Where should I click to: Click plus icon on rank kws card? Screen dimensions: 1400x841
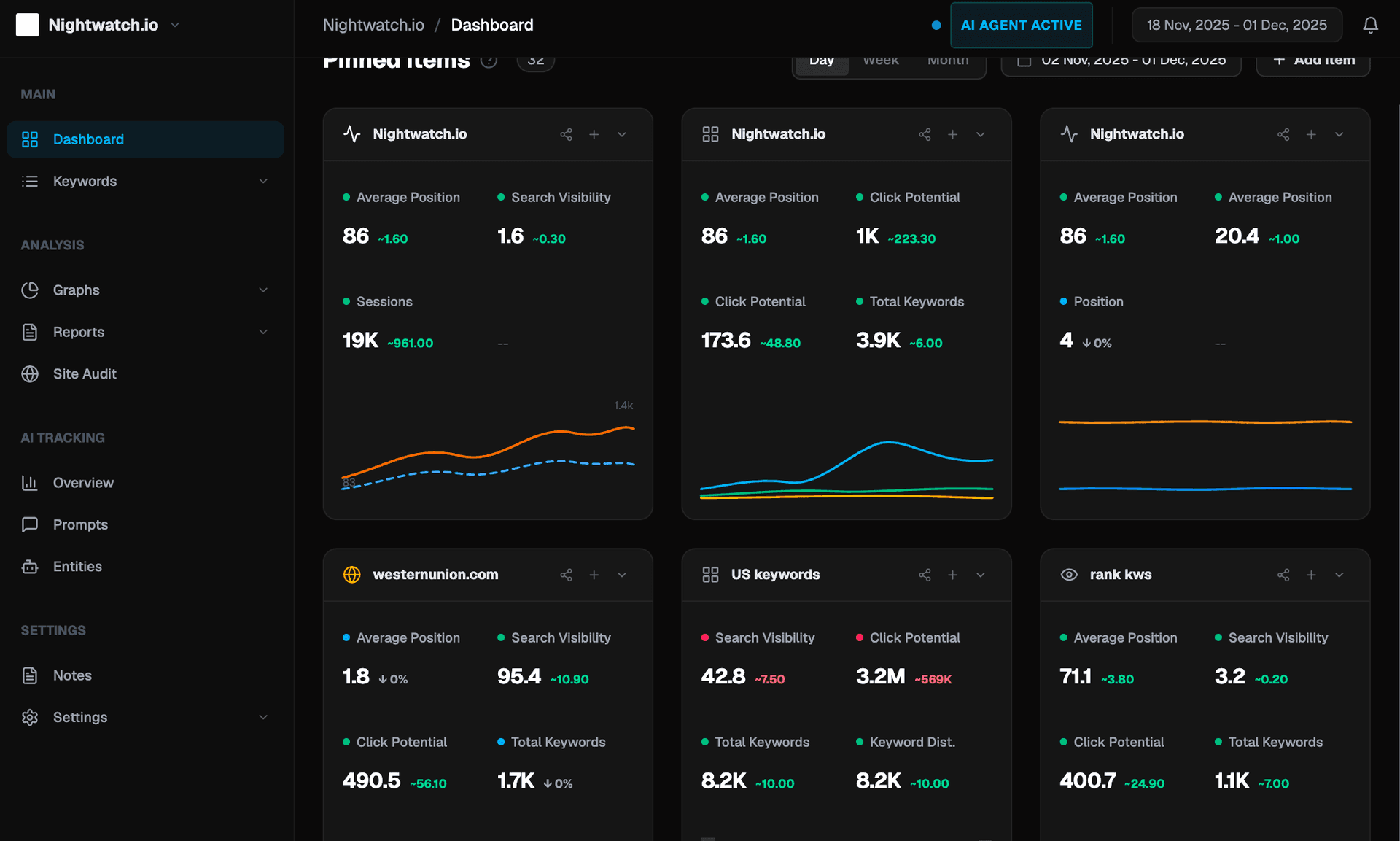pos(1311,575)
